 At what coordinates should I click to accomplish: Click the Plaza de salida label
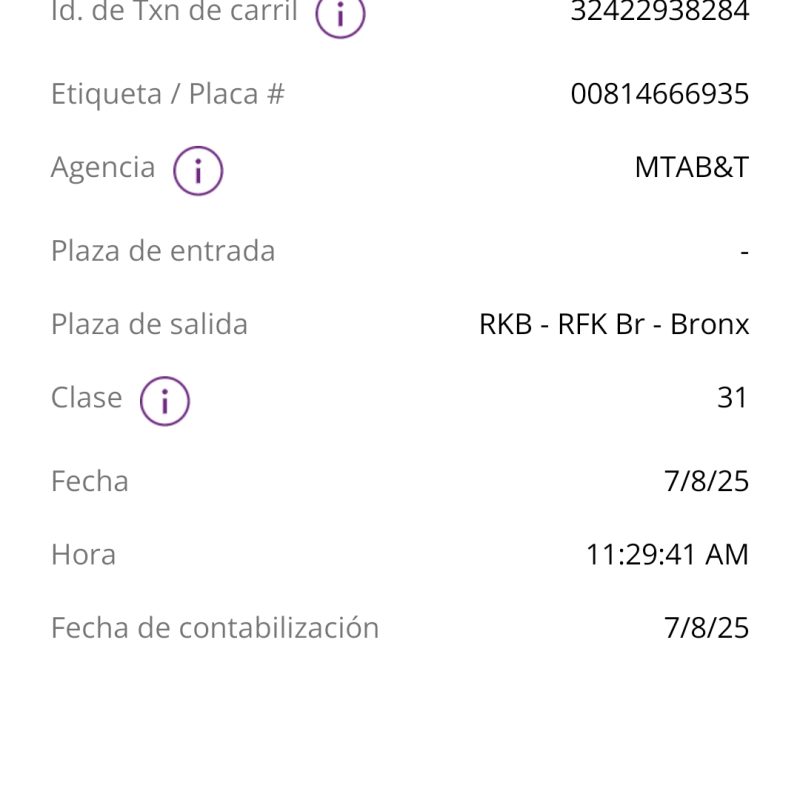[x=149, y=324]
